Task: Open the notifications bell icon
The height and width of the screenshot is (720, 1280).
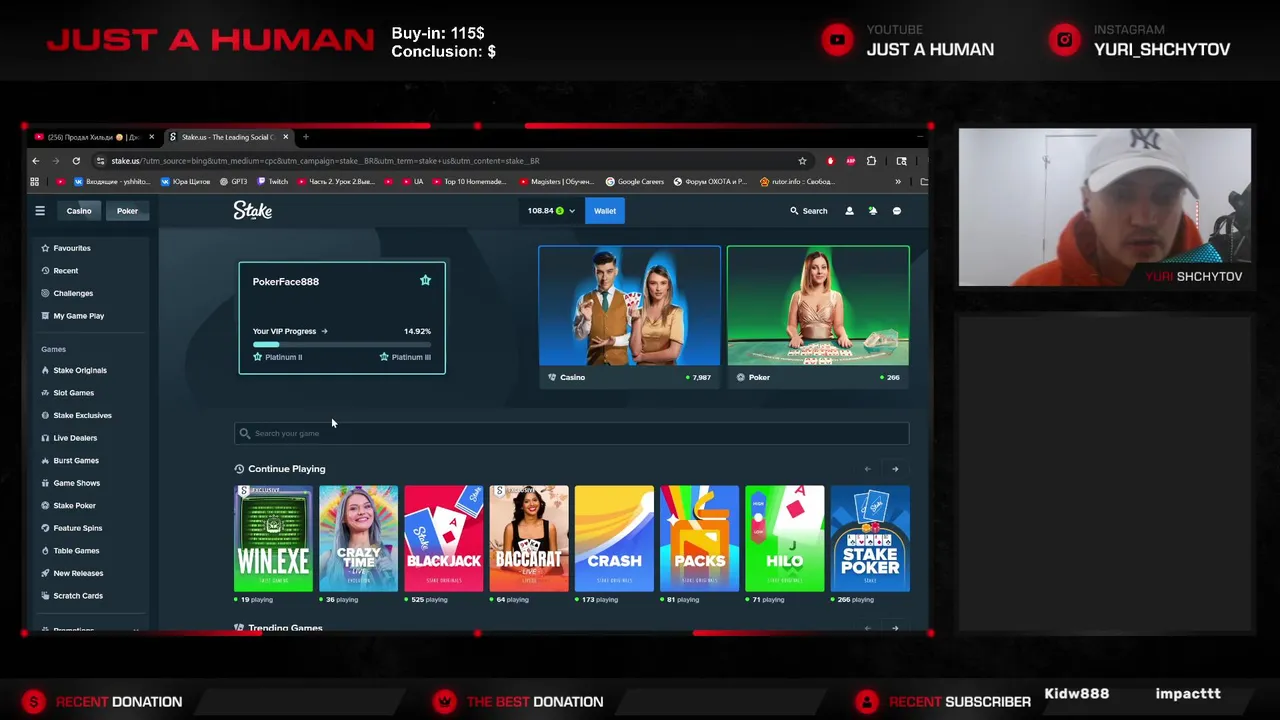Action: pos(873,211)
